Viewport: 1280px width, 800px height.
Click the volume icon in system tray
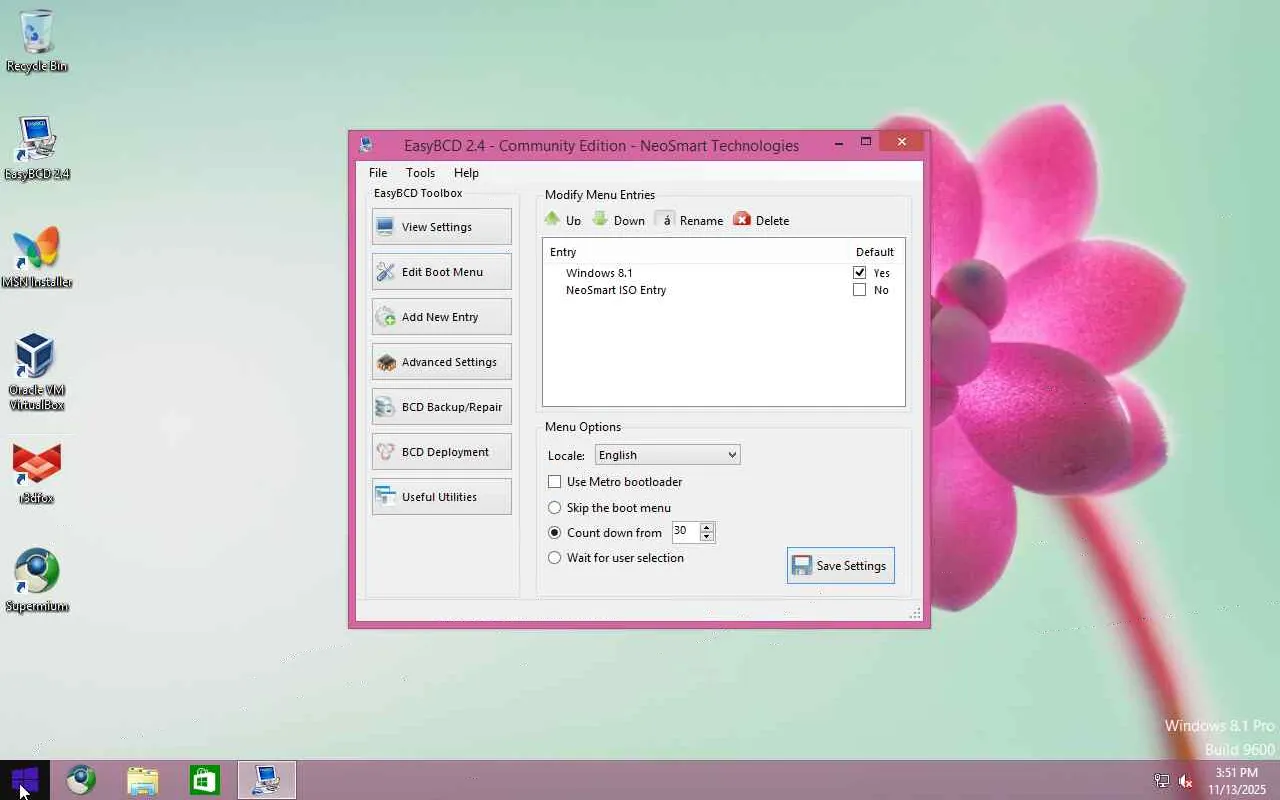click(1186, 781)
